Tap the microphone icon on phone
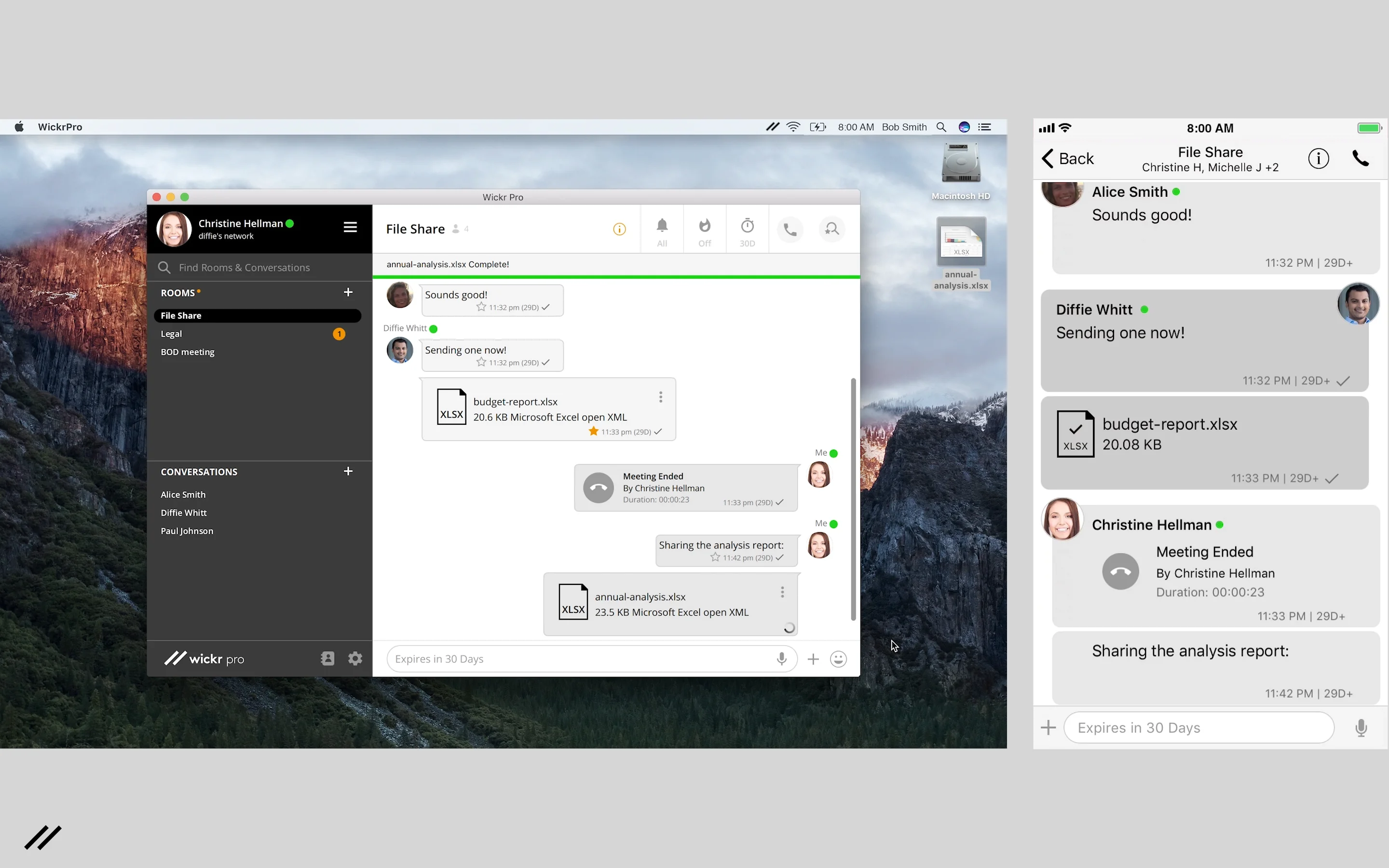1389x868 pixels. pos(1361,728)
